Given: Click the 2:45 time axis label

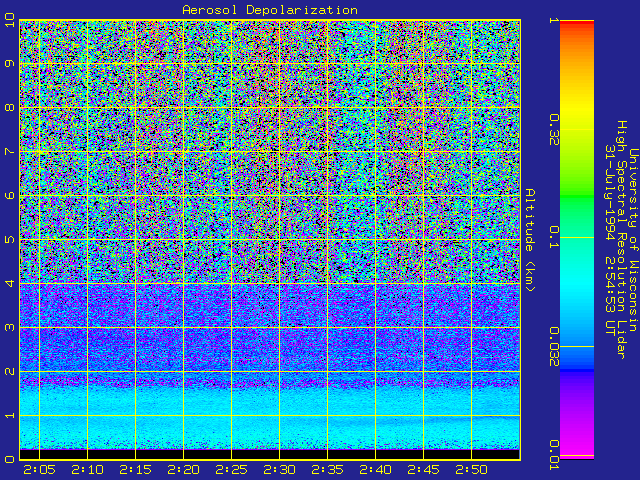Looking at the screenshot, I should tap(424, 470).
